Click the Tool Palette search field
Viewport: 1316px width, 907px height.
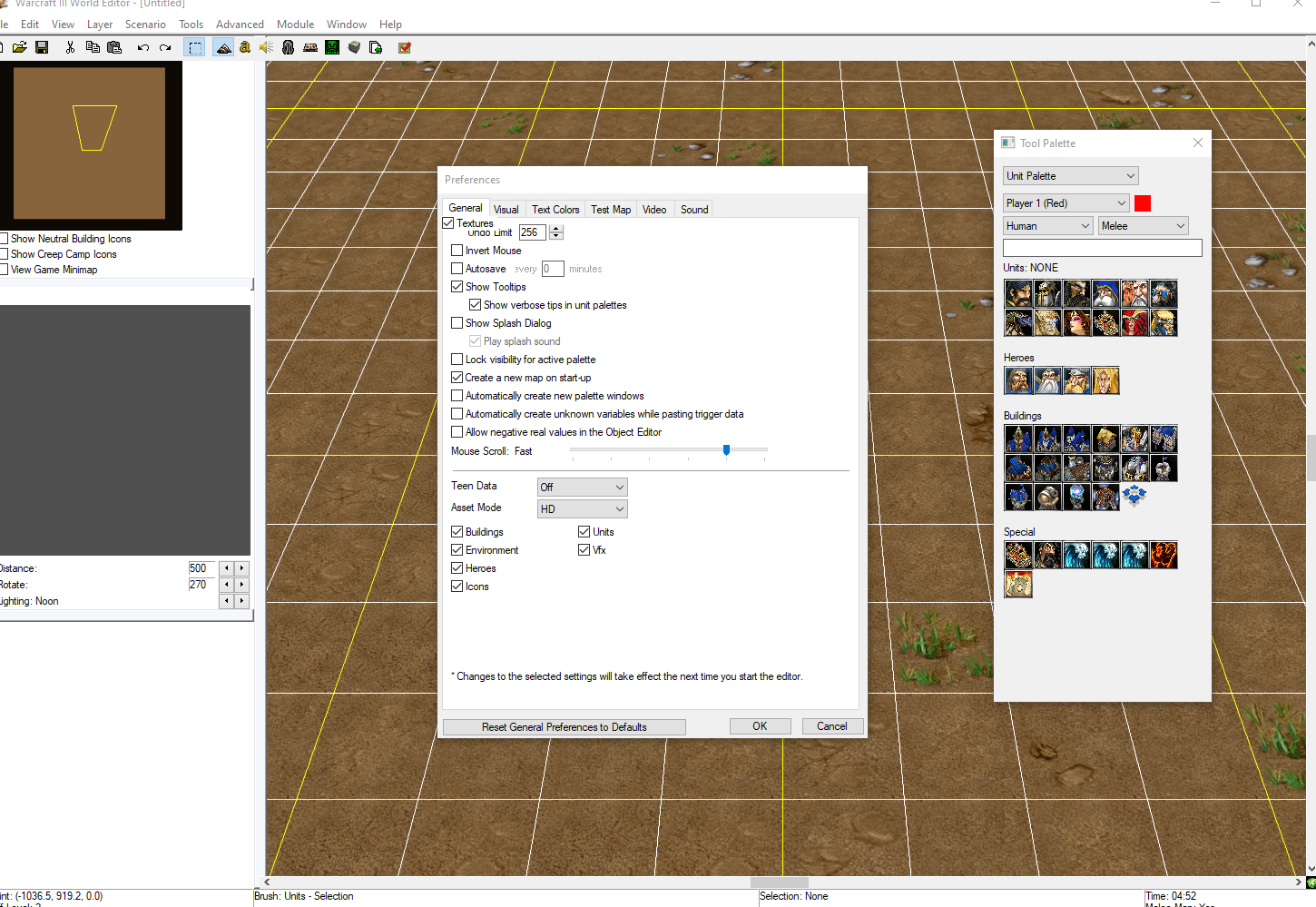[x=1103, y=248]
